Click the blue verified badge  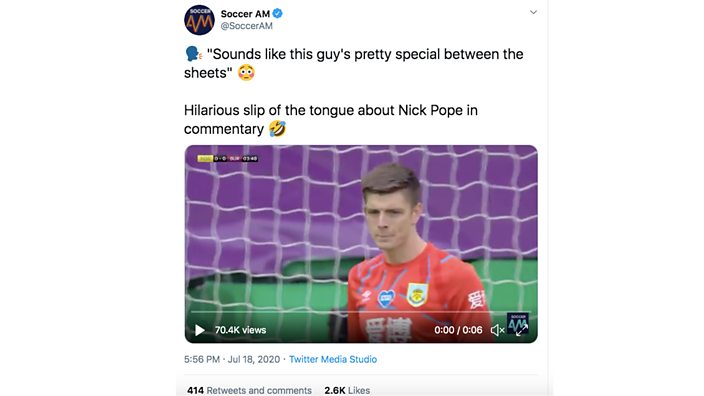[x=277, y=13]
